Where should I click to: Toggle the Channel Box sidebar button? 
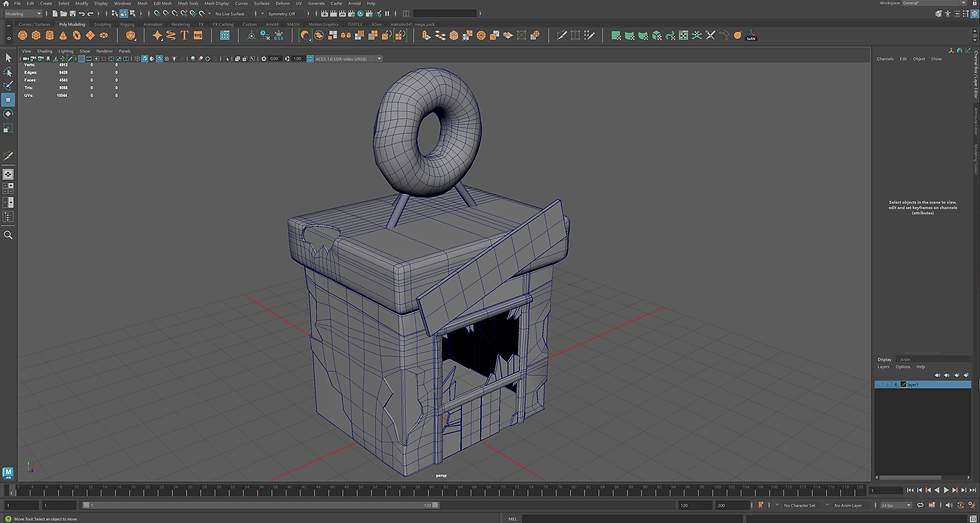click(974, 14)
